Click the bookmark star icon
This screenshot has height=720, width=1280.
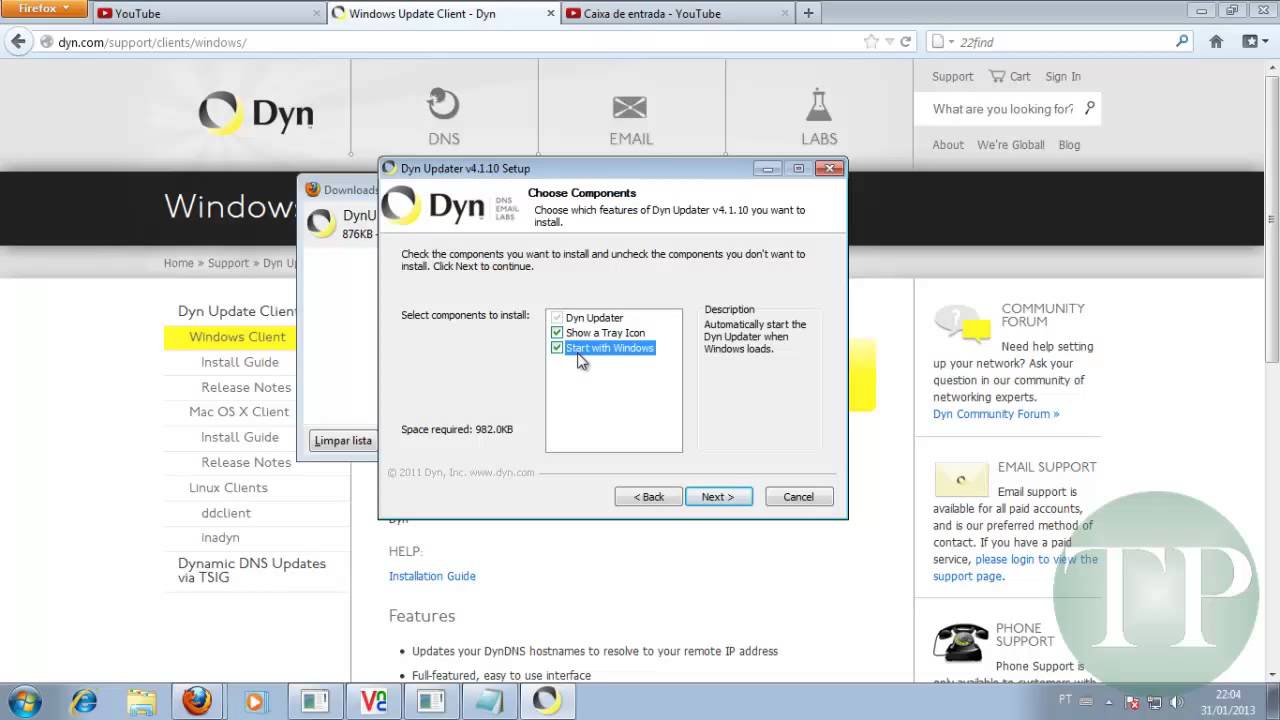coord(872,42)
